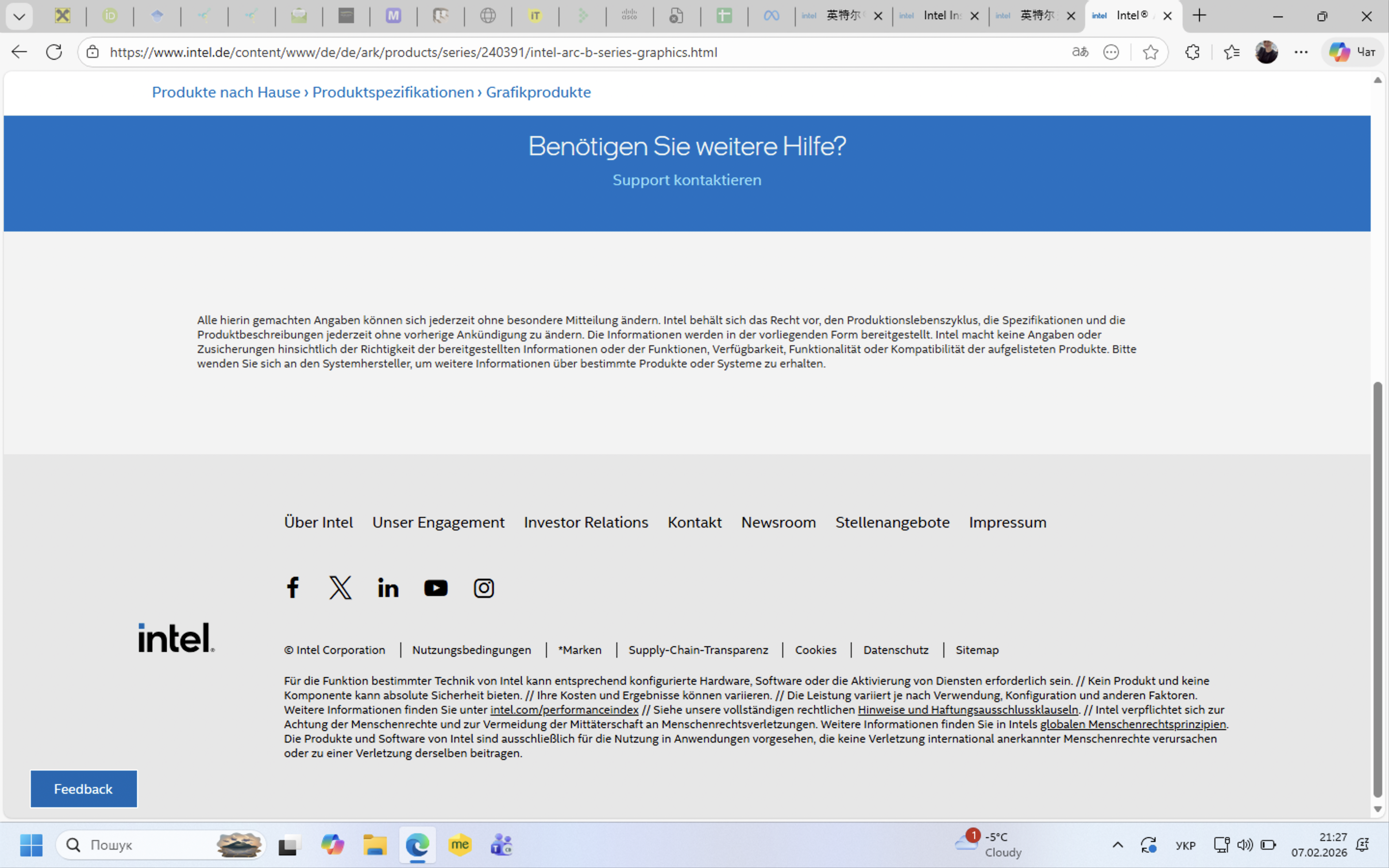Open a new browser tab
1389x868 pixels.
click(1199, 16)
